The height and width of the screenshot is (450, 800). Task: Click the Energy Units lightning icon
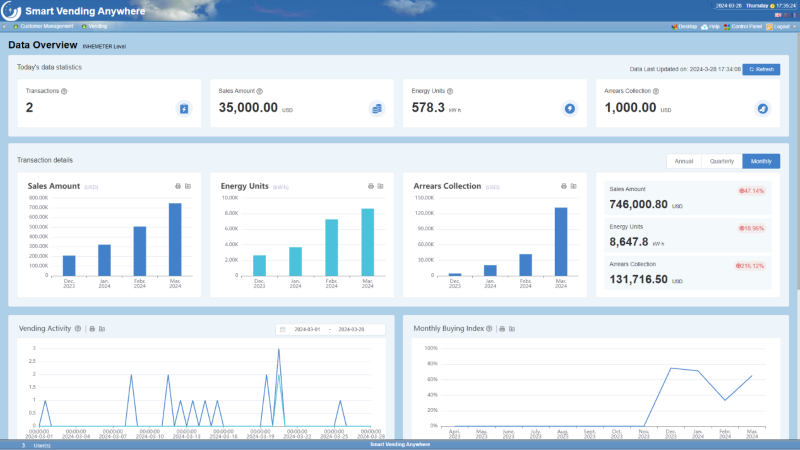pos(570,109)
